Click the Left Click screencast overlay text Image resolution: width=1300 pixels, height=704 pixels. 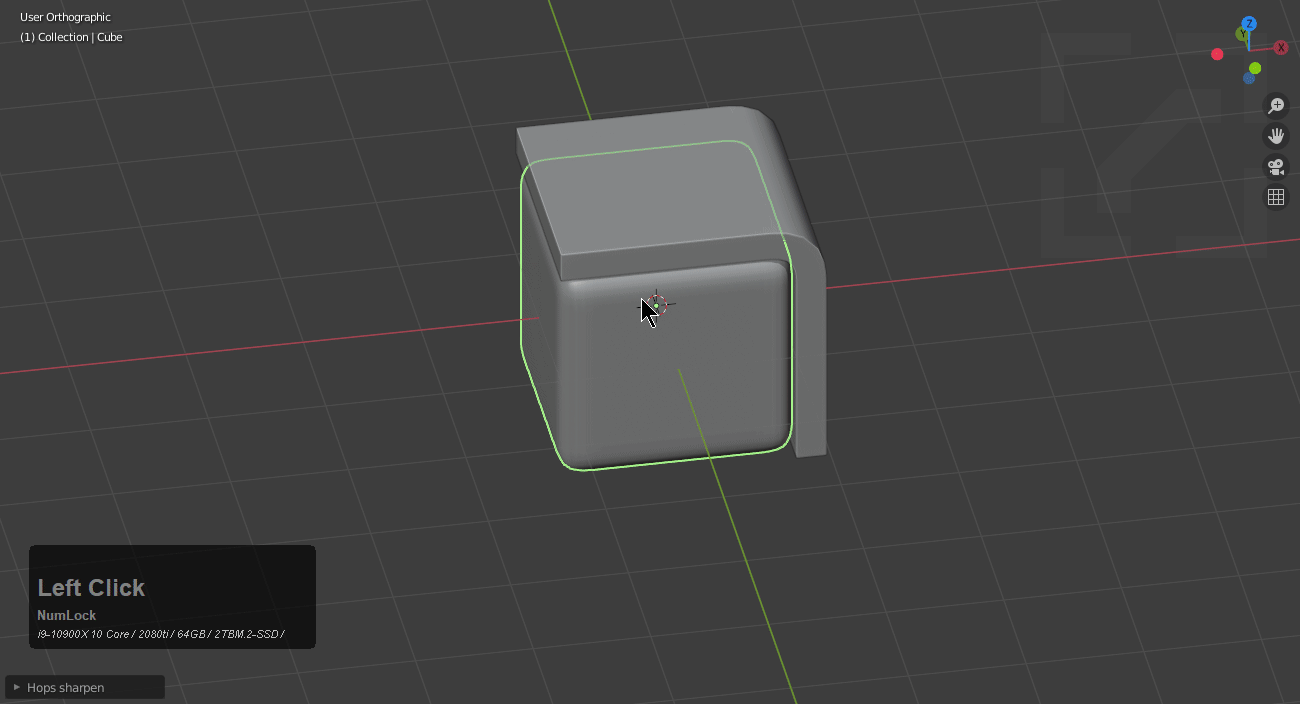click(x=91, y=588)
